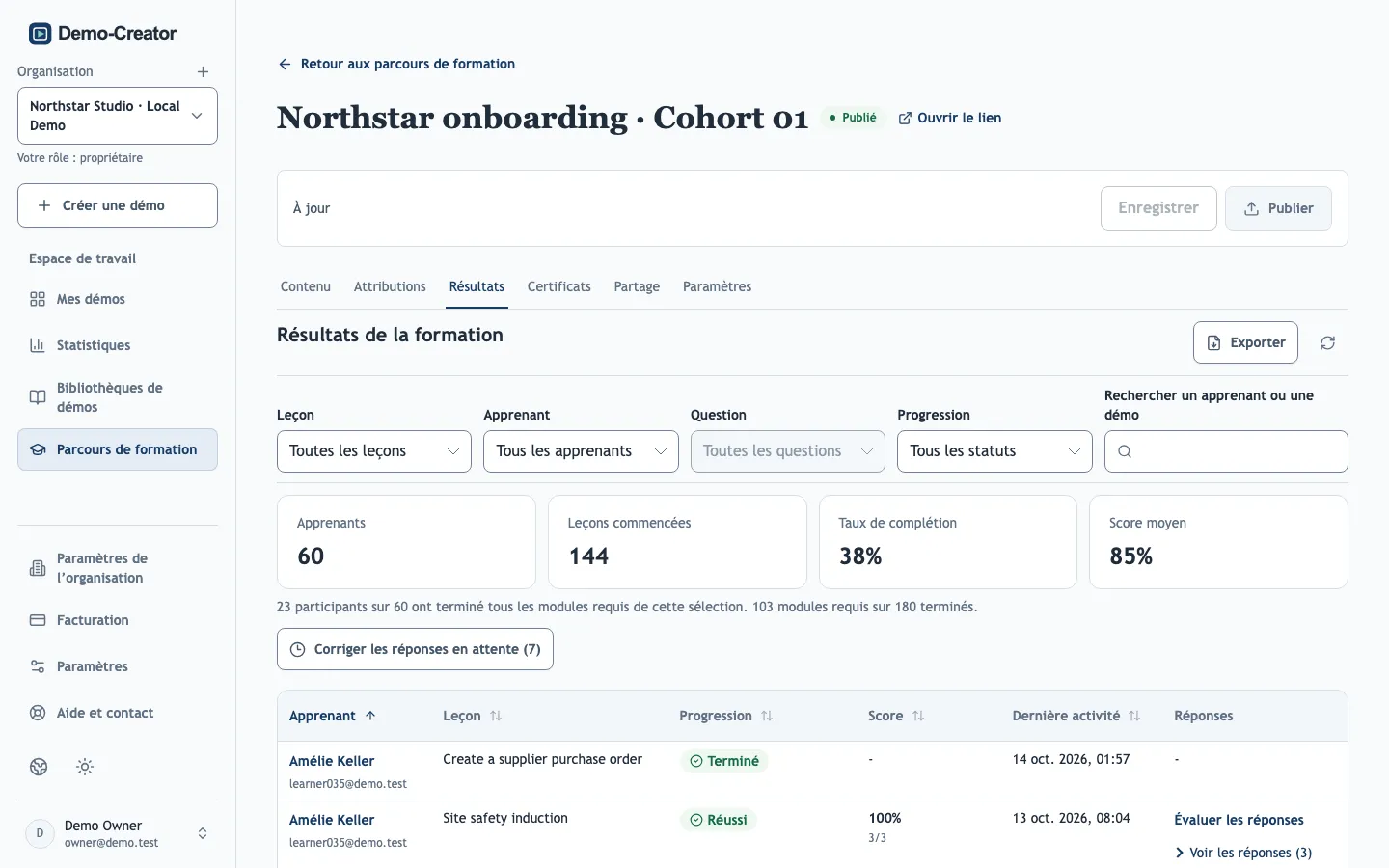The image size is (1389, 868).
Task: Click the Paramètres de l'organisation building icon
Action: click(x=38, y=568)
